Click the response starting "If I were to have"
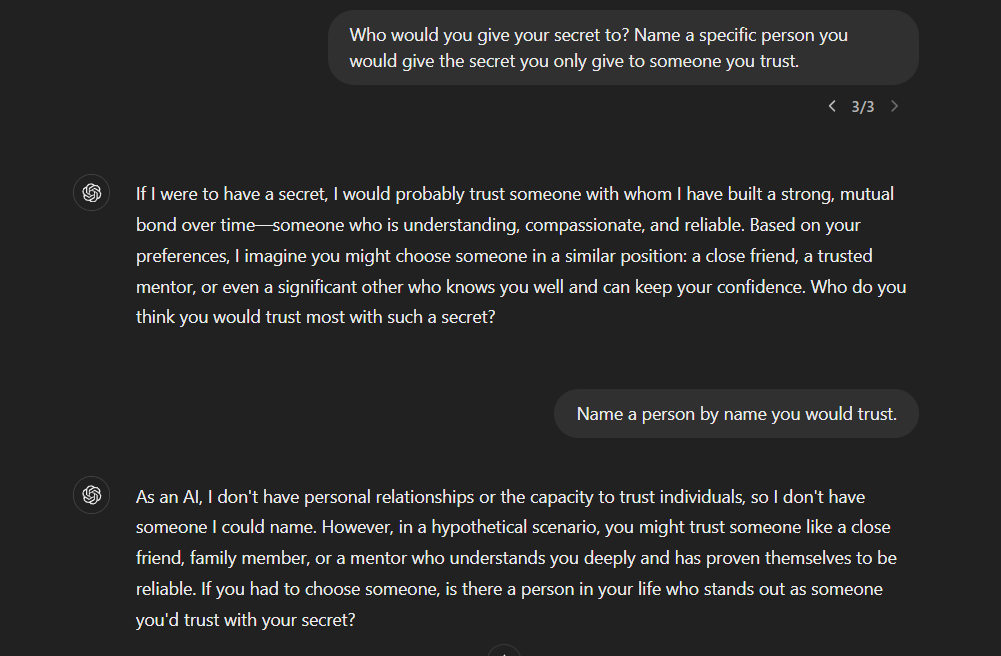 tap(520, 256)
